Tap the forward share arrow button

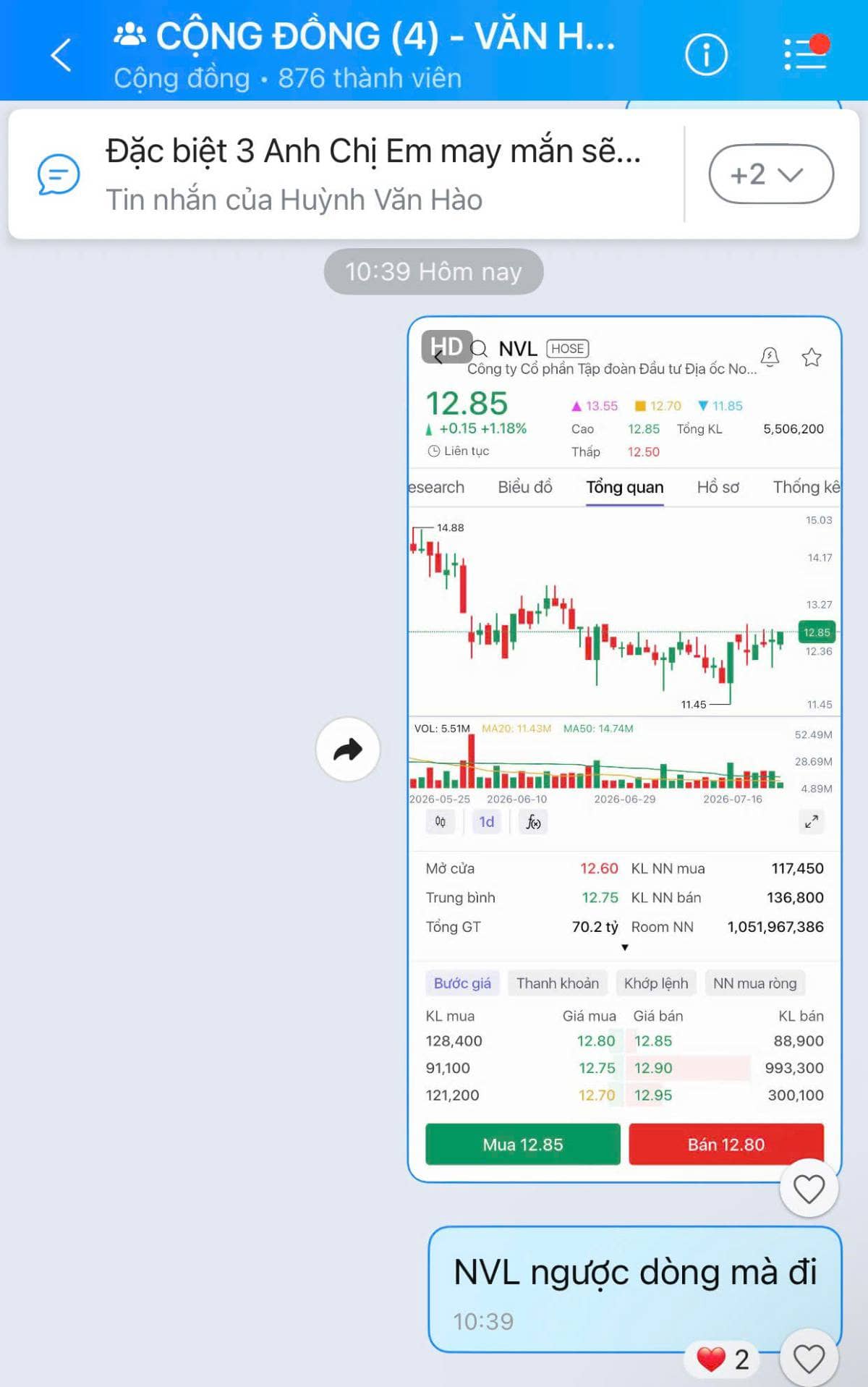(348, 749)
